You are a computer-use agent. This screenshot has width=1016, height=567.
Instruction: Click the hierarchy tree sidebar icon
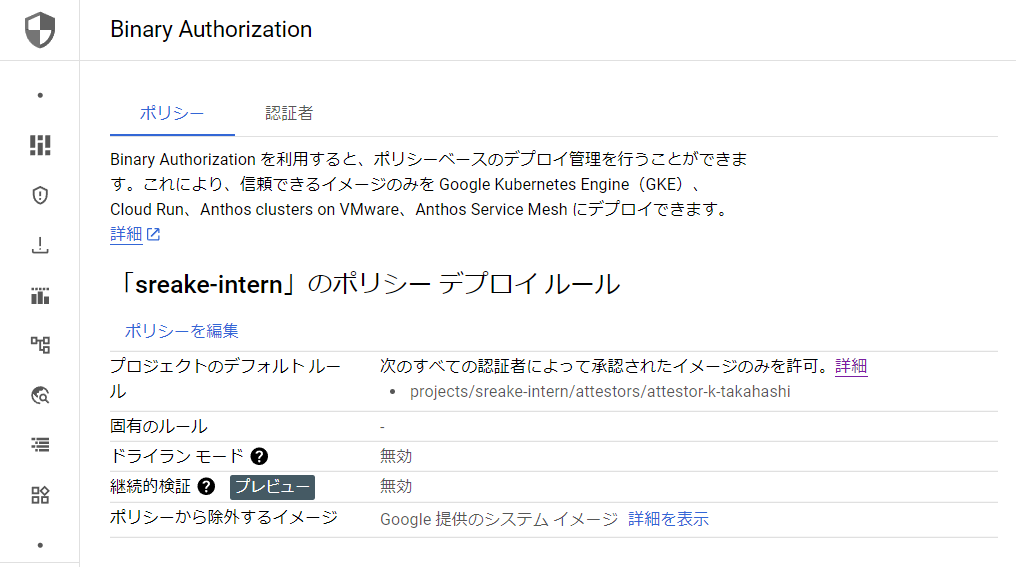[x=40, y=345]
